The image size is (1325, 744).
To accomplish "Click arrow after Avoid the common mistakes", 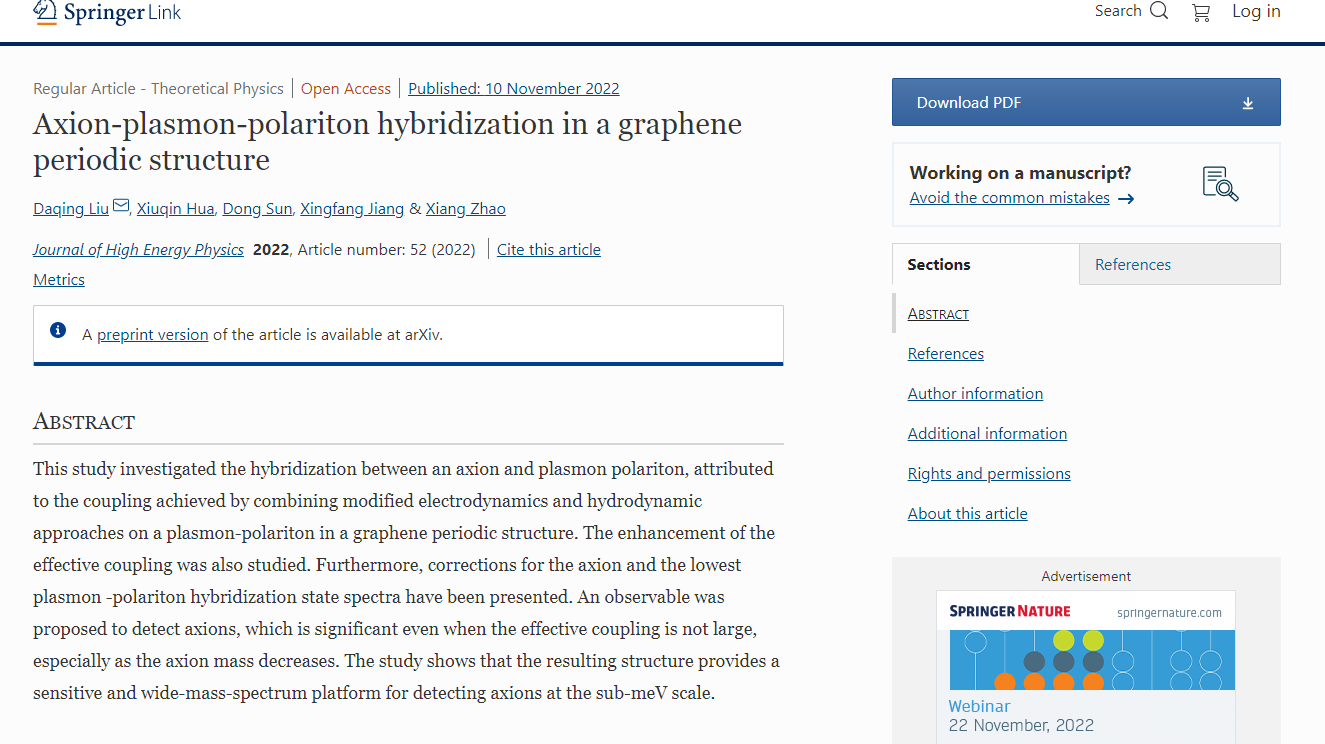I will pyautogui.click(x=1126, y=199).
